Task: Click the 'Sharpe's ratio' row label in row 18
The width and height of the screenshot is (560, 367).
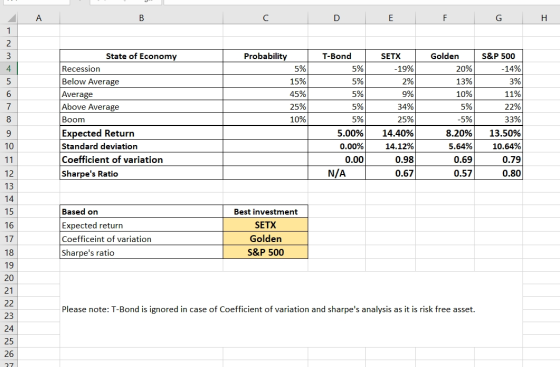Action: [x=141, y=252]
